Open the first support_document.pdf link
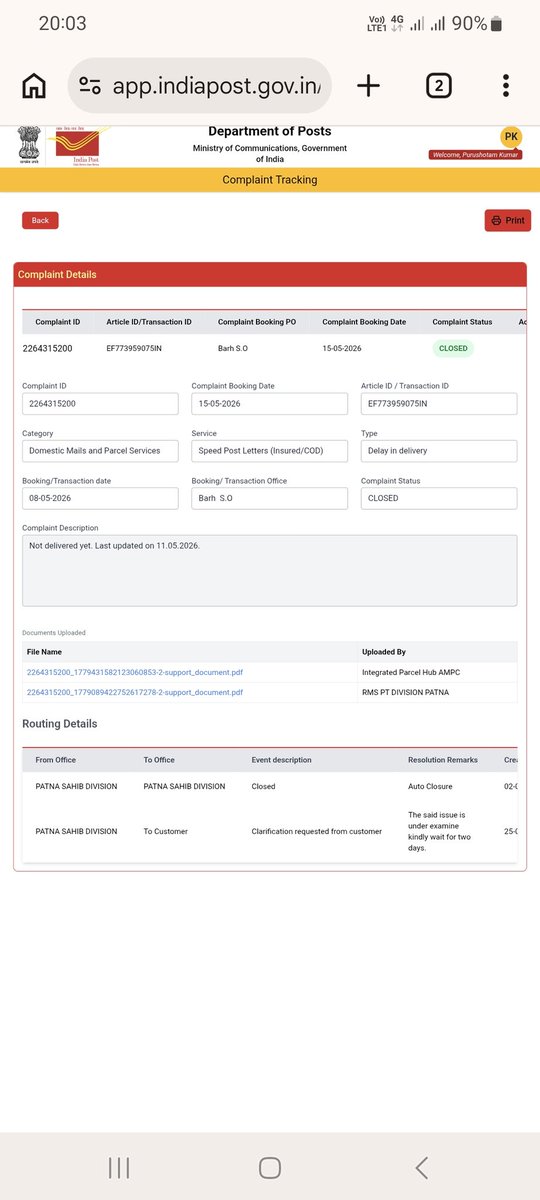 point(135,672)
